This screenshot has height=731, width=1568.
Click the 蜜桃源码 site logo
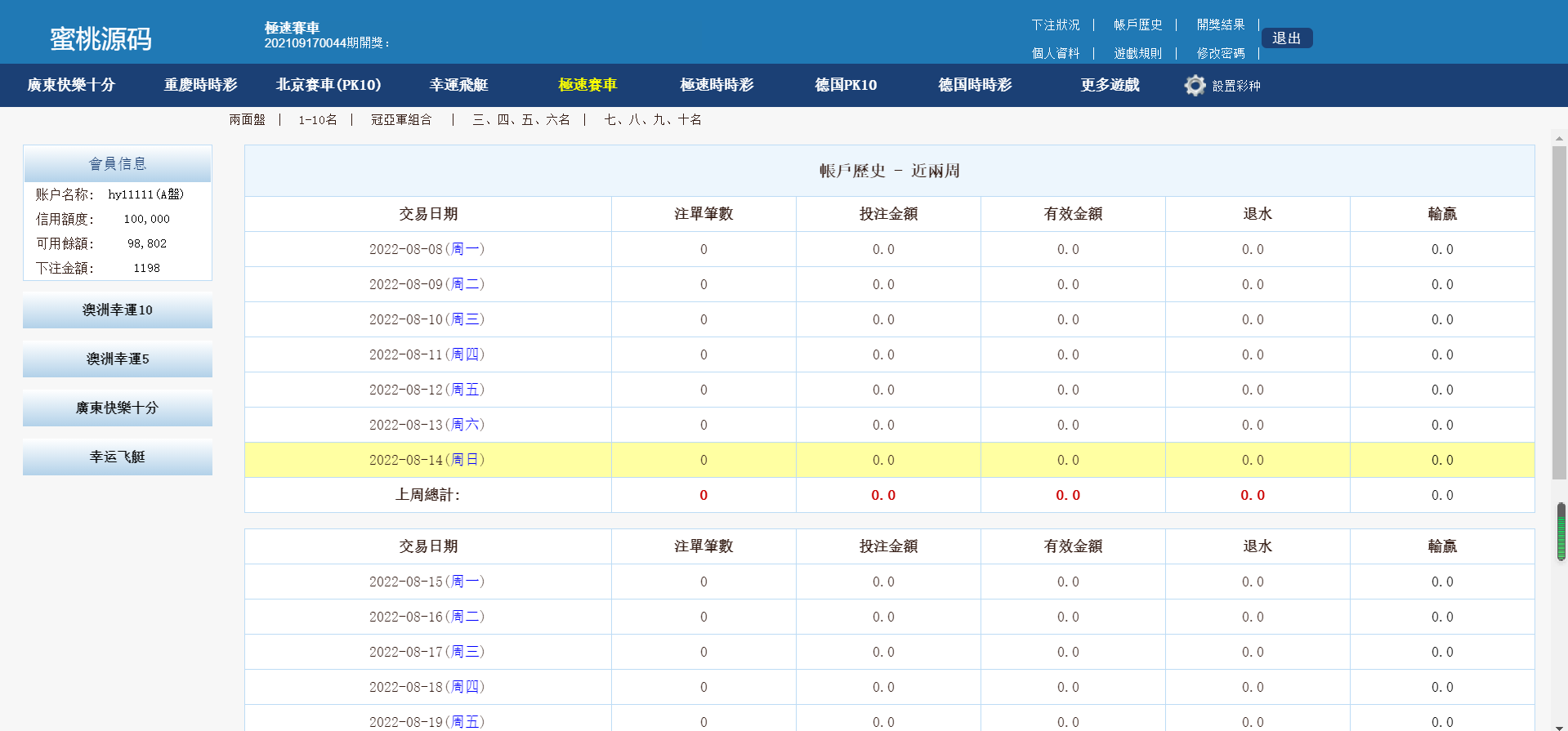pyautogui.click(x=101, y=38)
